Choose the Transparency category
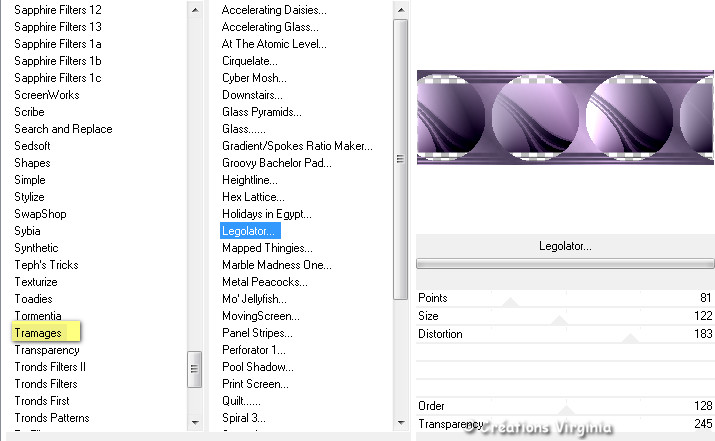This screenshot has width=715, height=441. tap(47, 350)
